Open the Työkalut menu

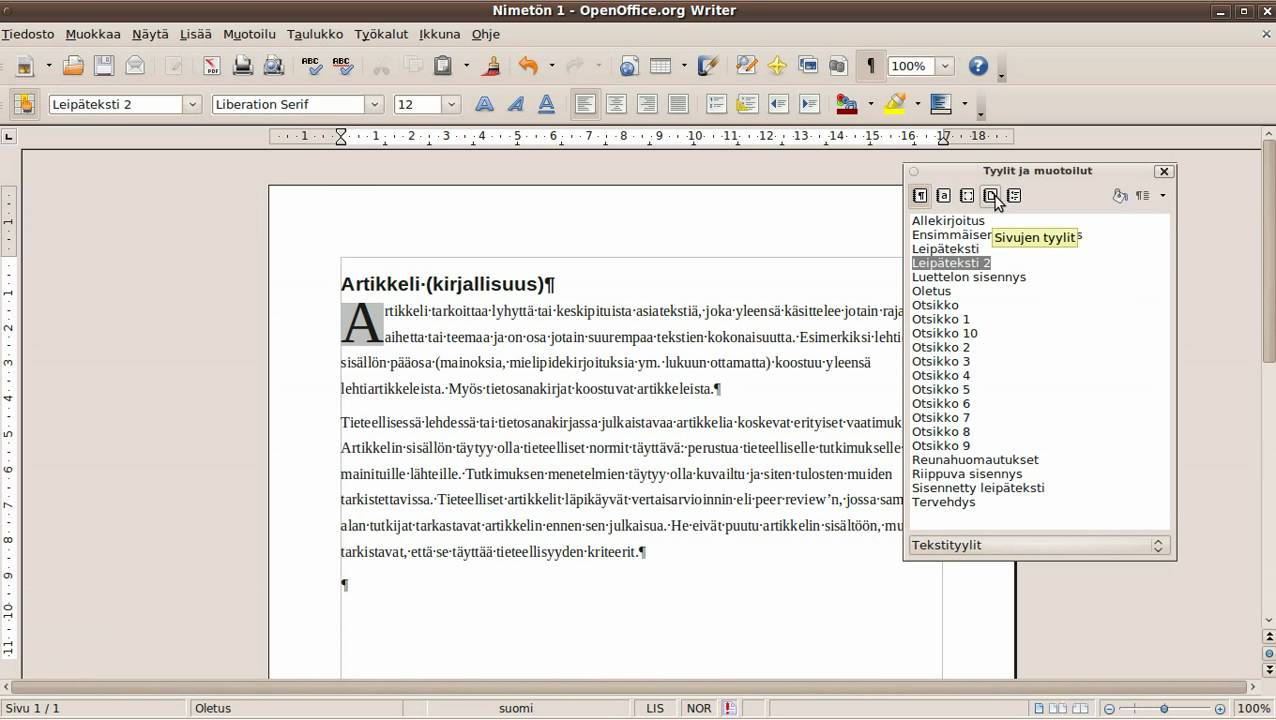[x=381, y=34]
